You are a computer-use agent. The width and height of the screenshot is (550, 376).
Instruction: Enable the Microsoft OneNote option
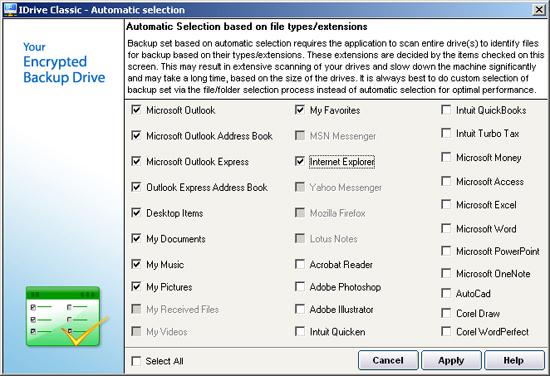(446, 273)
